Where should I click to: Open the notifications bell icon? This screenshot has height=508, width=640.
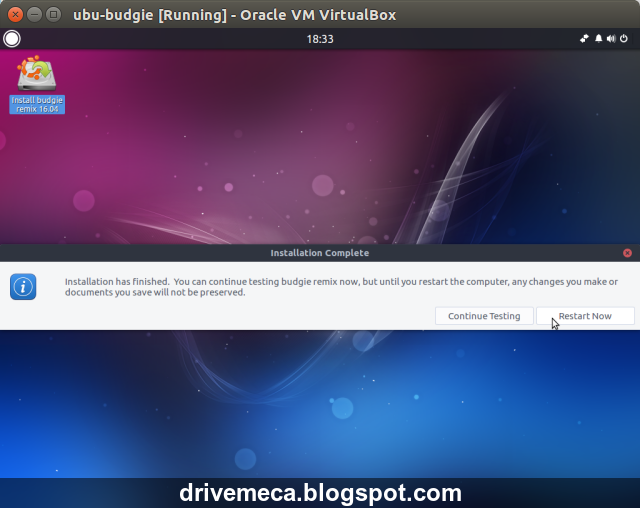click(598, 39)
